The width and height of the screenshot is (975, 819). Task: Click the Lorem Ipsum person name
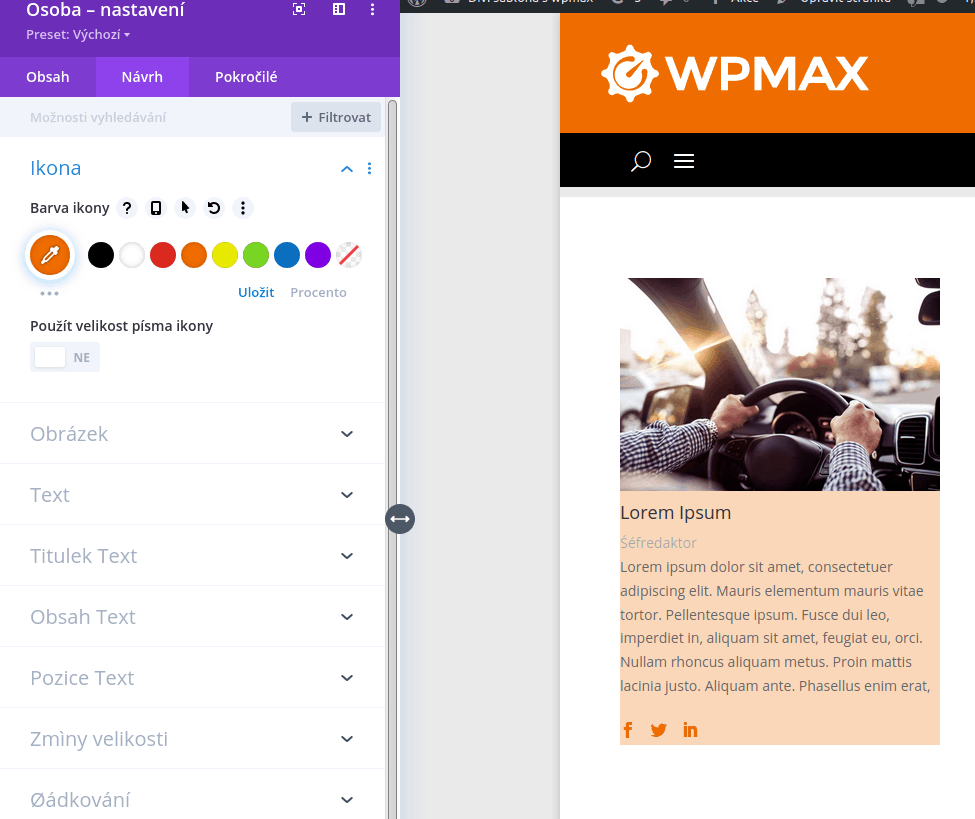tap(675, 513)
